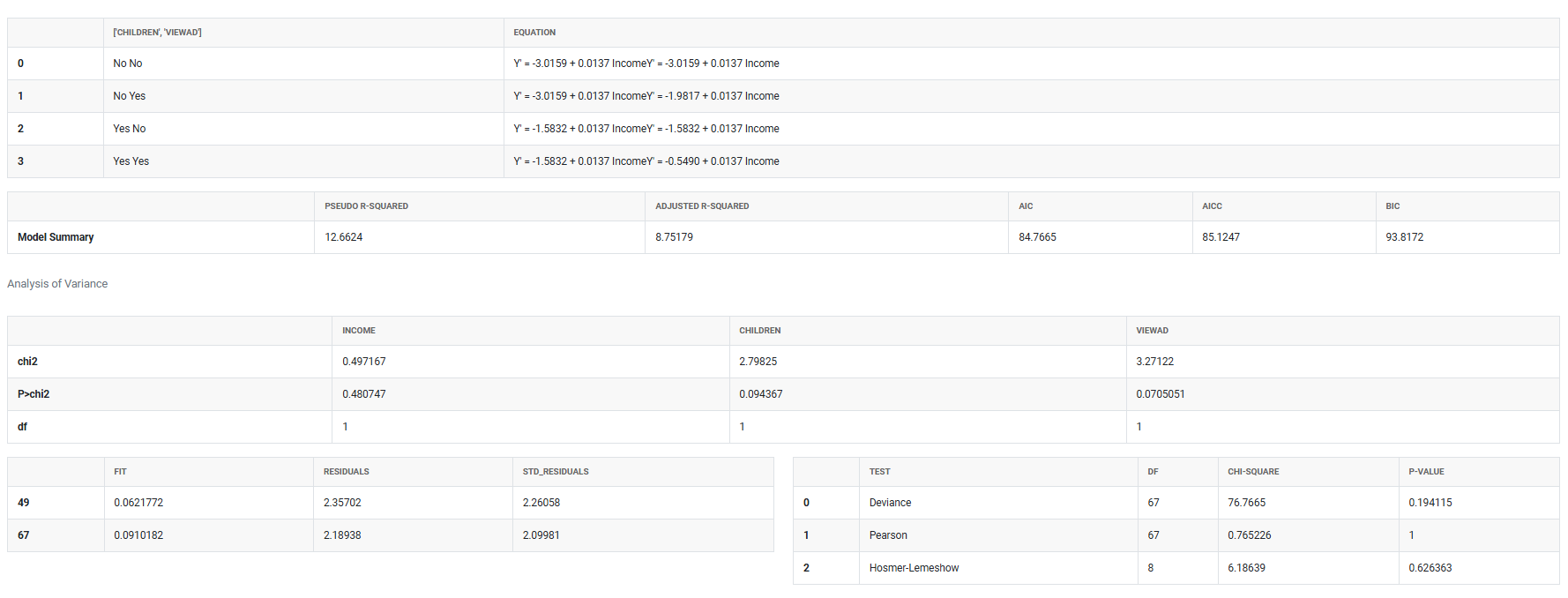Viewport: 1568px width, 598px height.
Task: Click the CHI-SQUARE column header
Action: pyautogui.click(x=1253, y=472)
